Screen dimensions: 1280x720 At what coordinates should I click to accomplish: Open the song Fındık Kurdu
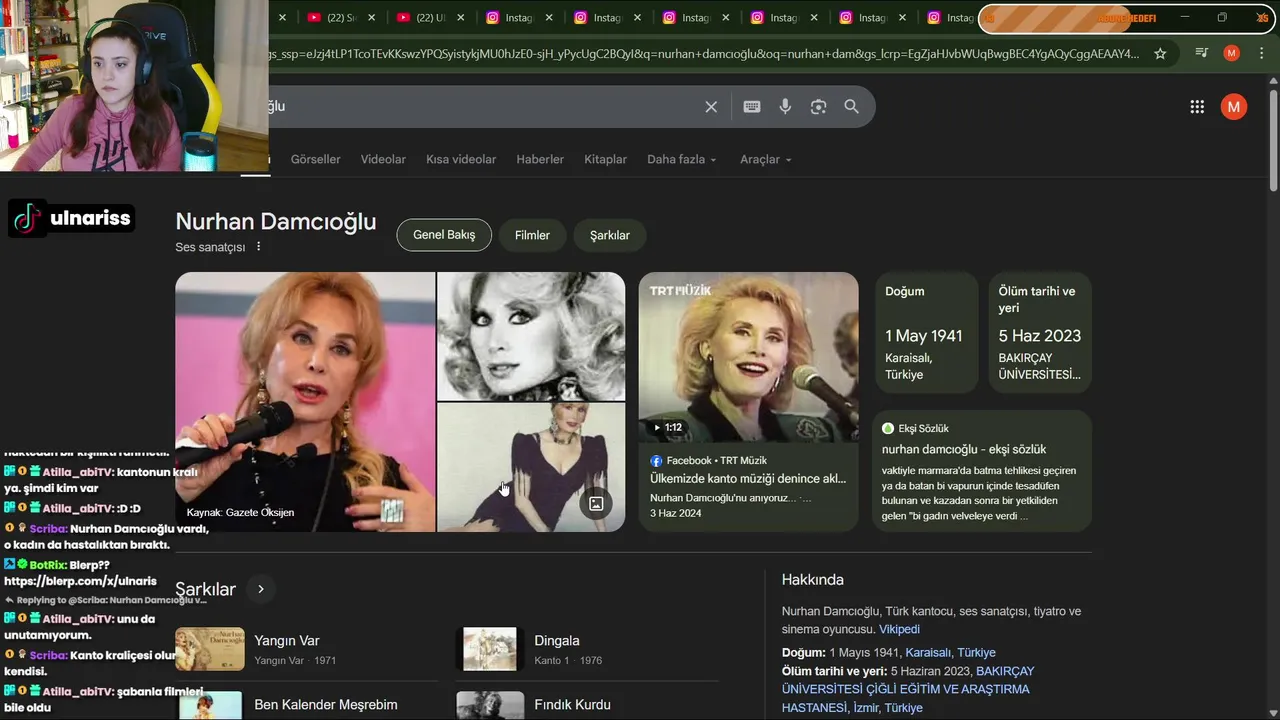coord(572,705)
